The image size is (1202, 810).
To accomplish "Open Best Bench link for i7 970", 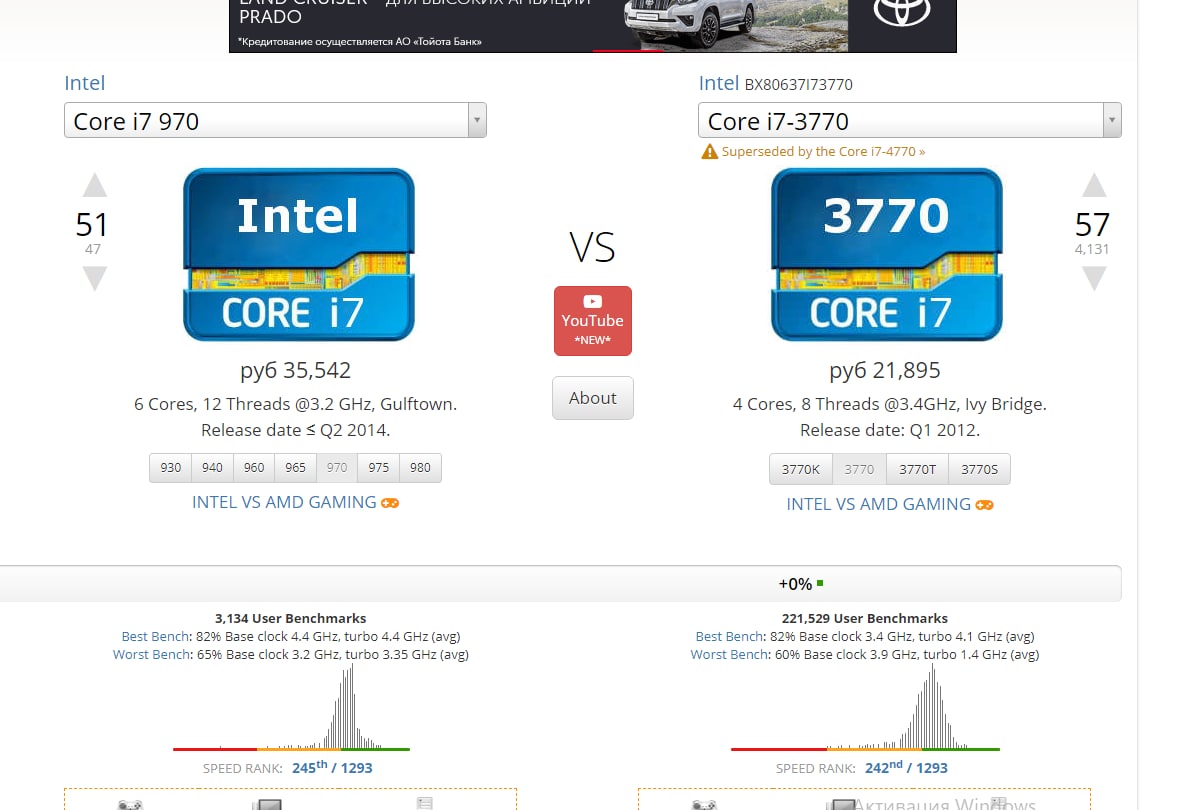I will (x=156, y=636).
